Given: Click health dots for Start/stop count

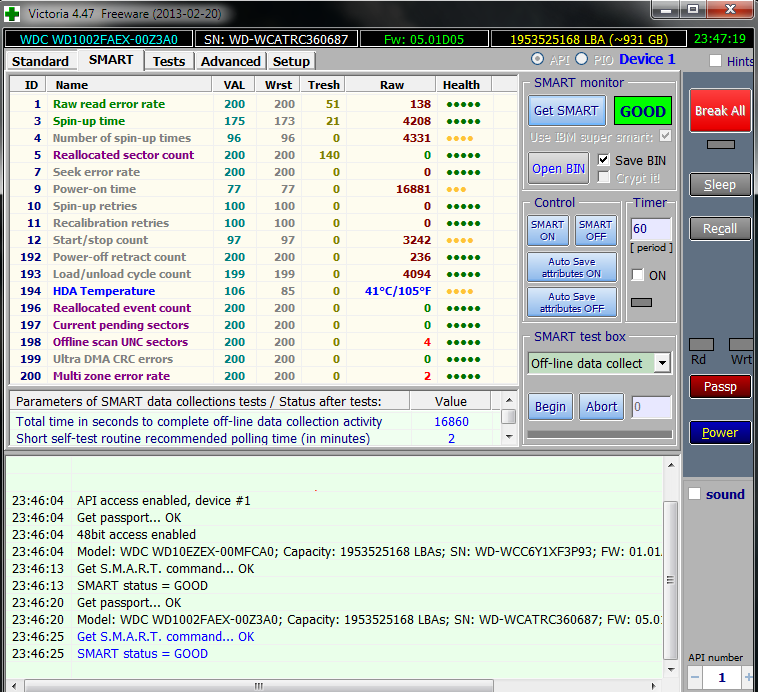Looking at the screenshot, I should click(459, 240).
